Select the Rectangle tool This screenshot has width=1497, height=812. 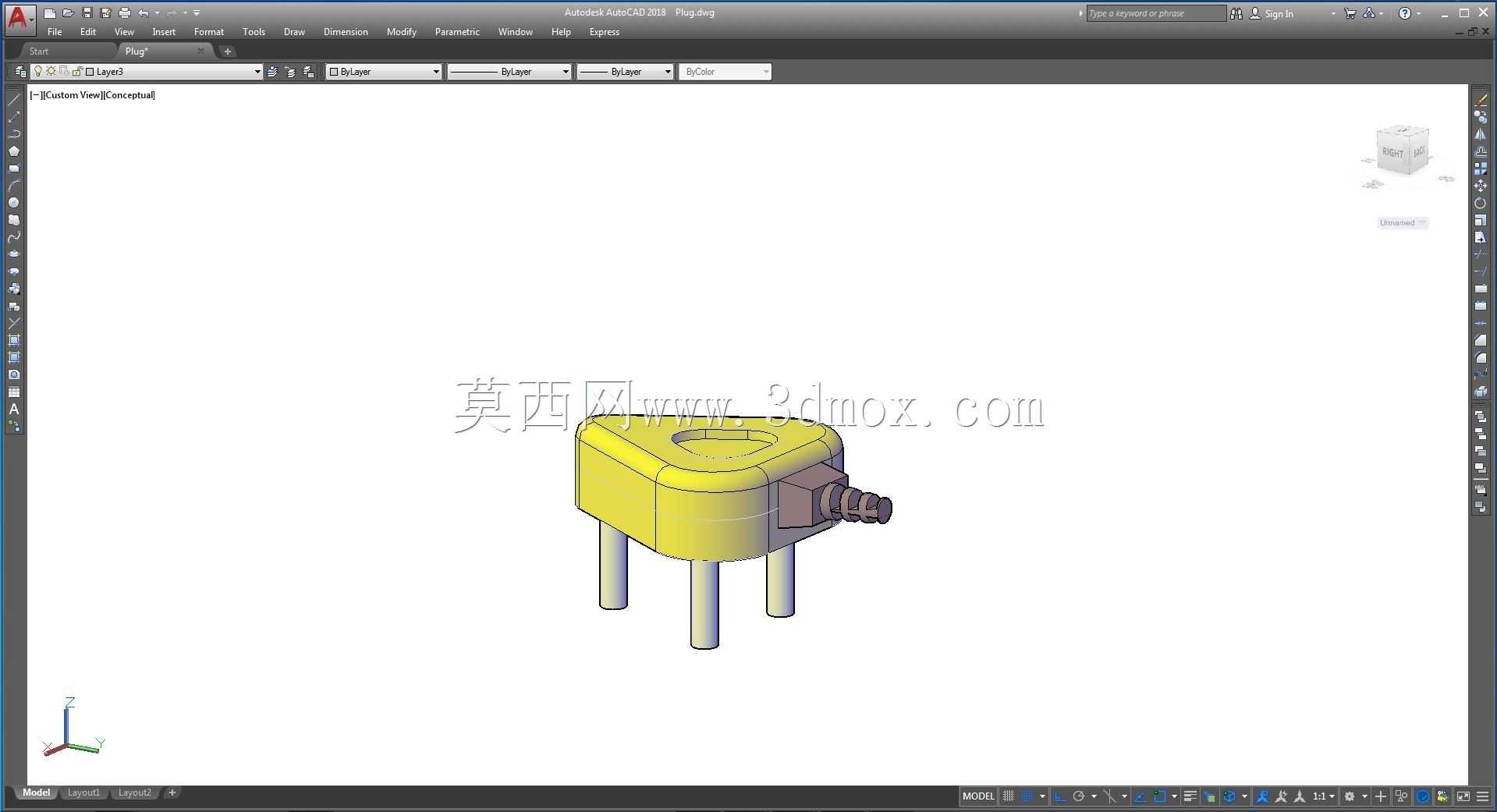click(13, 168)
